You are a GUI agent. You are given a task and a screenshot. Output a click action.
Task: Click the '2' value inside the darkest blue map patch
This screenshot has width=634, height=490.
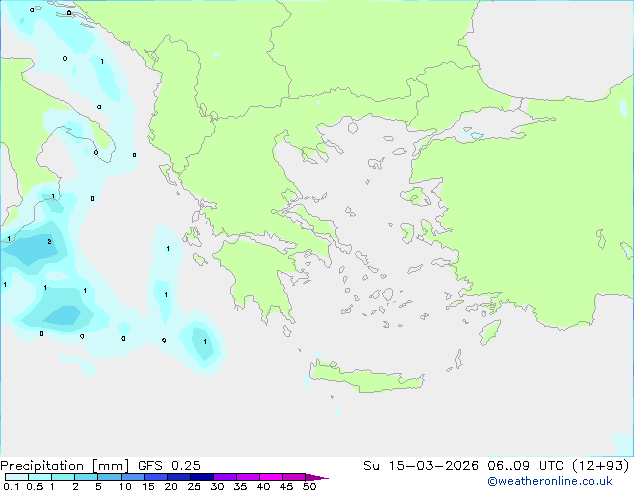tap(49, 241)
